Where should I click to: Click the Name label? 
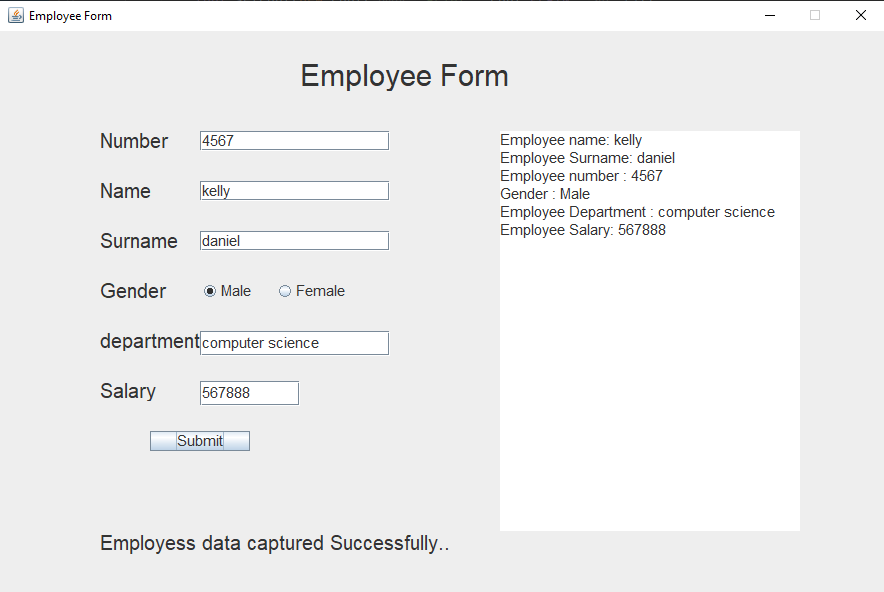tap(125, 191)
